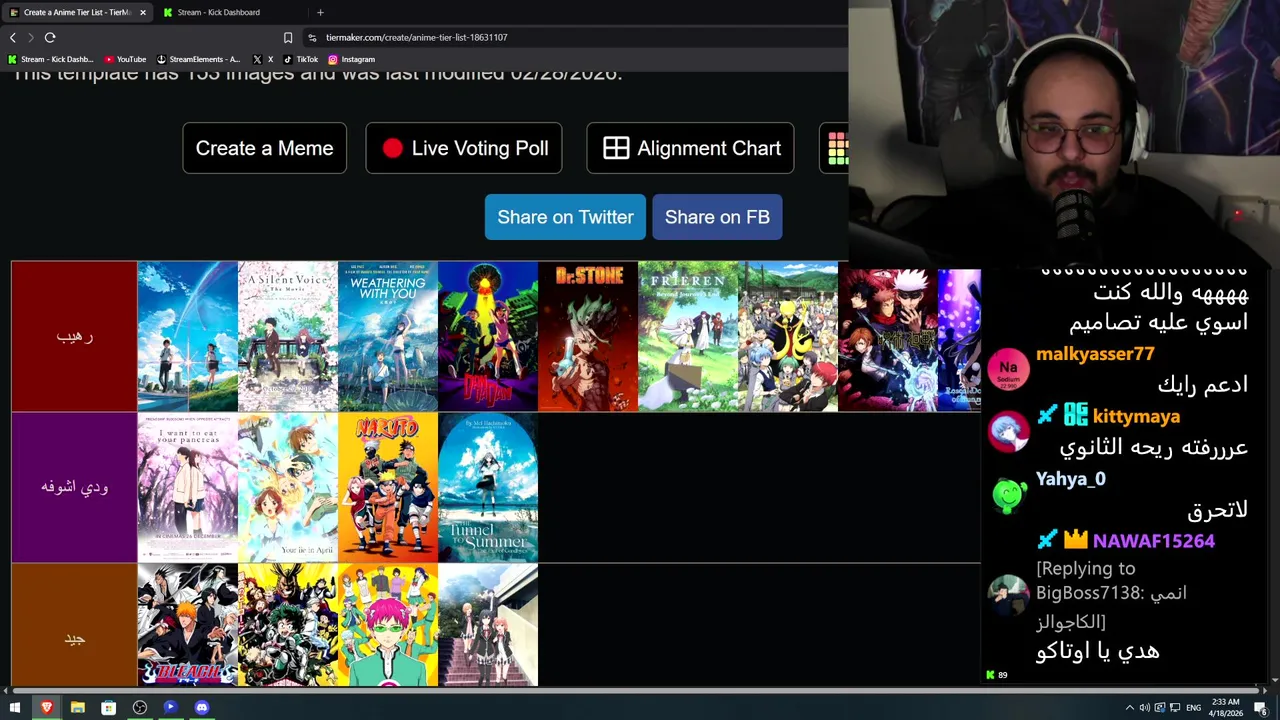The image size is (1280, 720).
Task: Click chat username malkyasser77
Action: [x=1095, y=354]
